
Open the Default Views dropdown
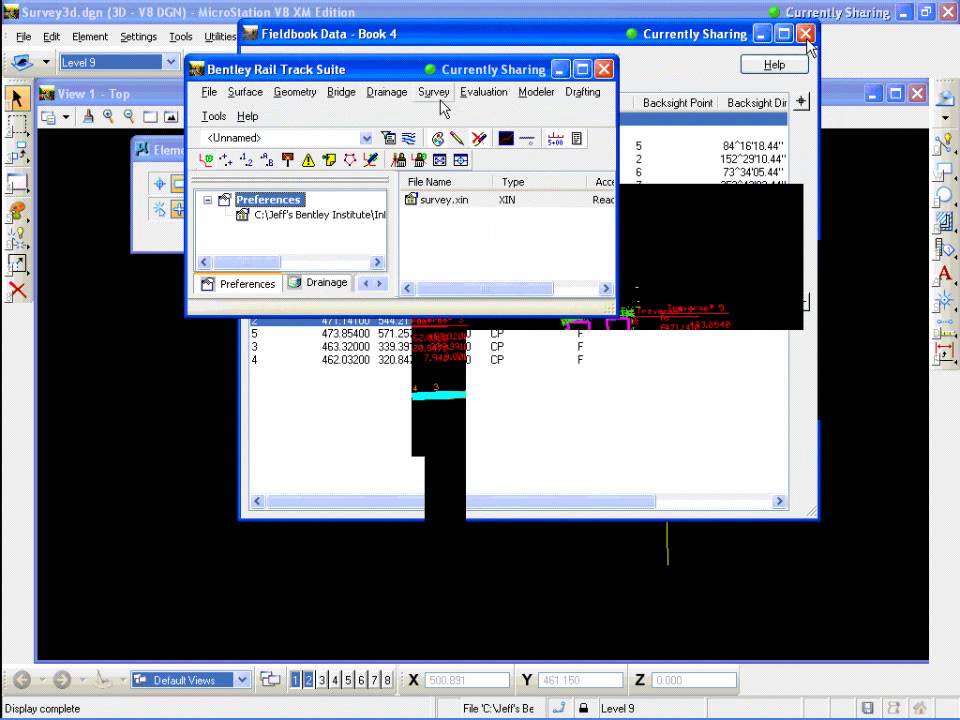[x=242, y=680]
